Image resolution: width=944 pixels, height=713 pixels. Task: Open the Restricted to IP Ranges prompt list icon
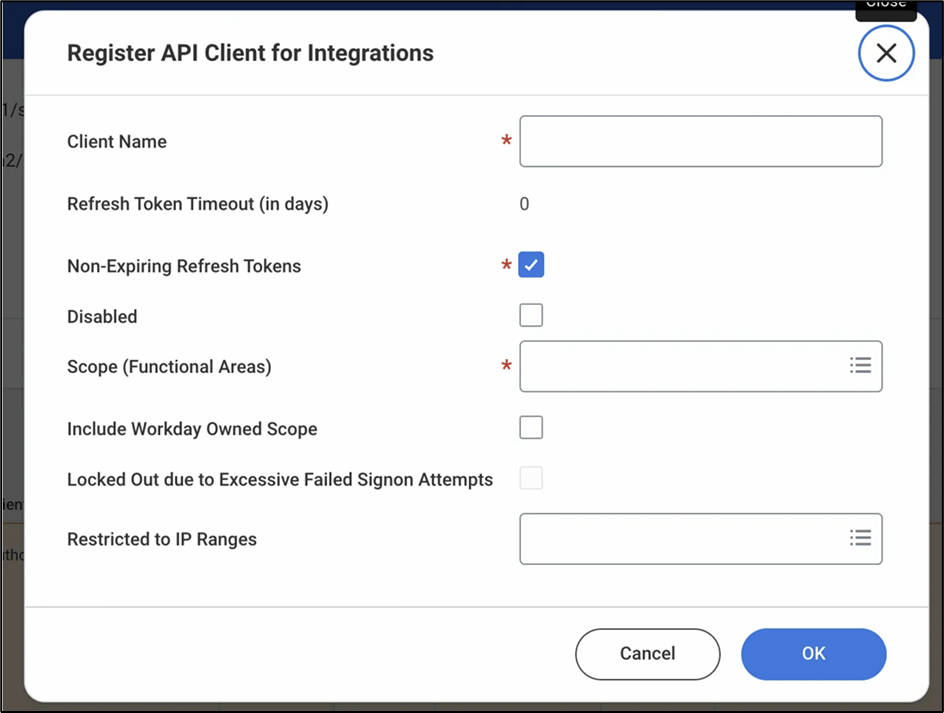tap(860, 538)
